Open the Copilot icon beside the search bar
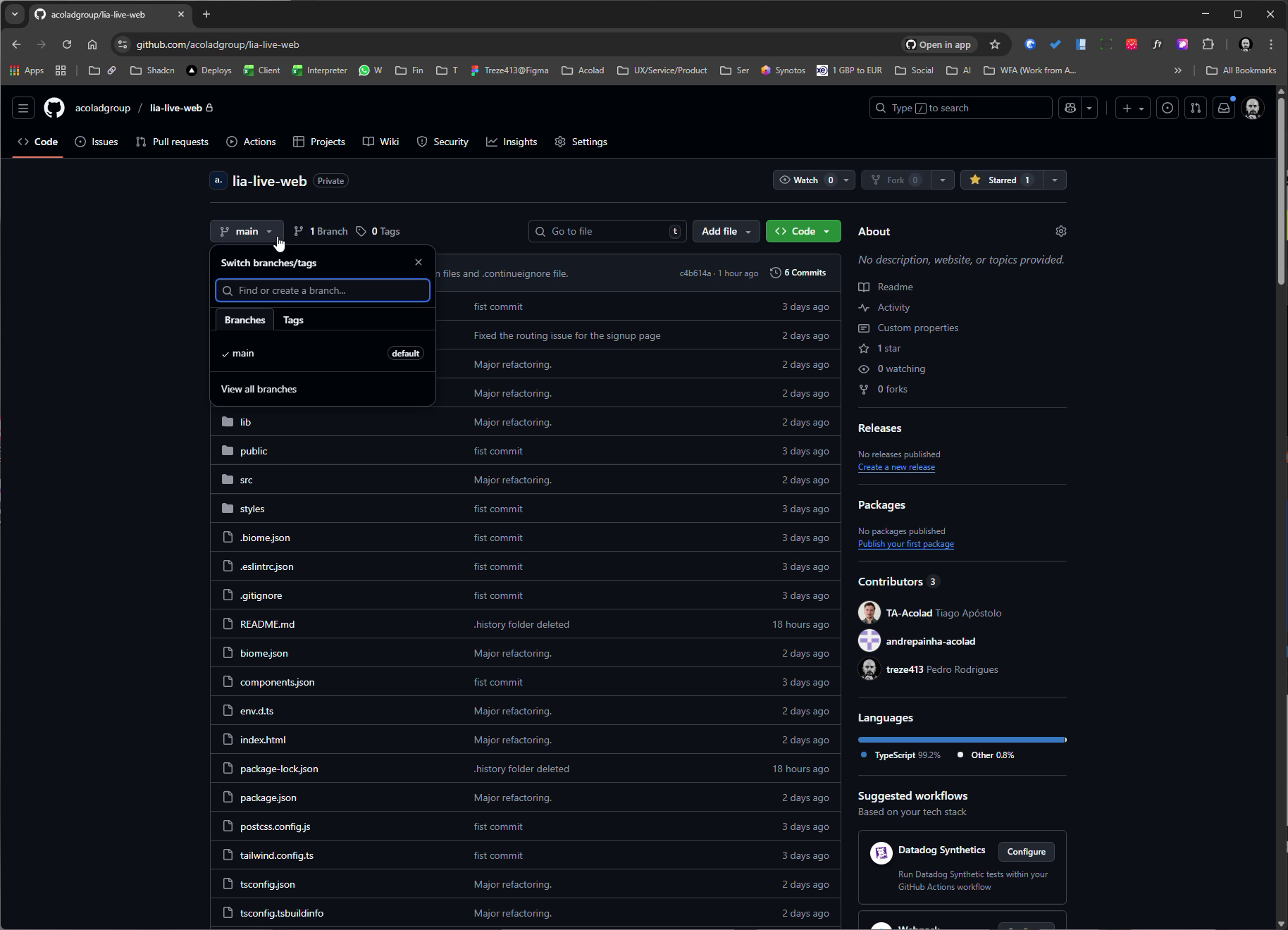This screenshot has height=930, width=1288. point(1070,107)
